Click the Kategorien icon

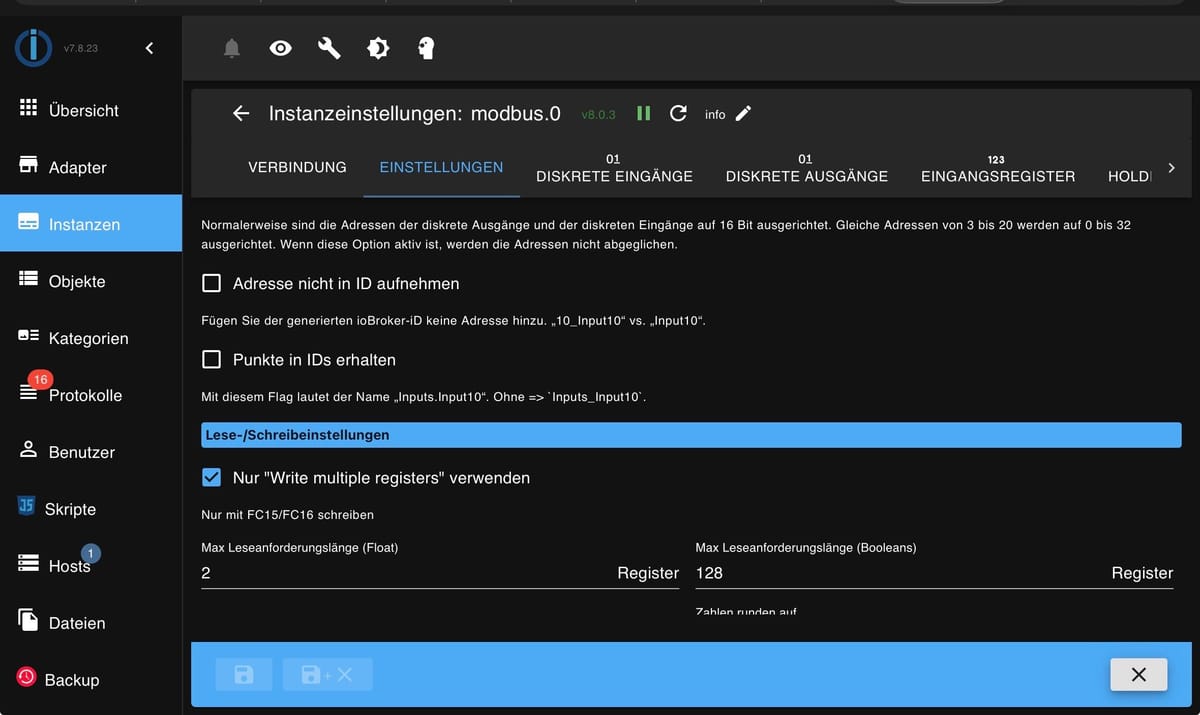pos(28,335)
